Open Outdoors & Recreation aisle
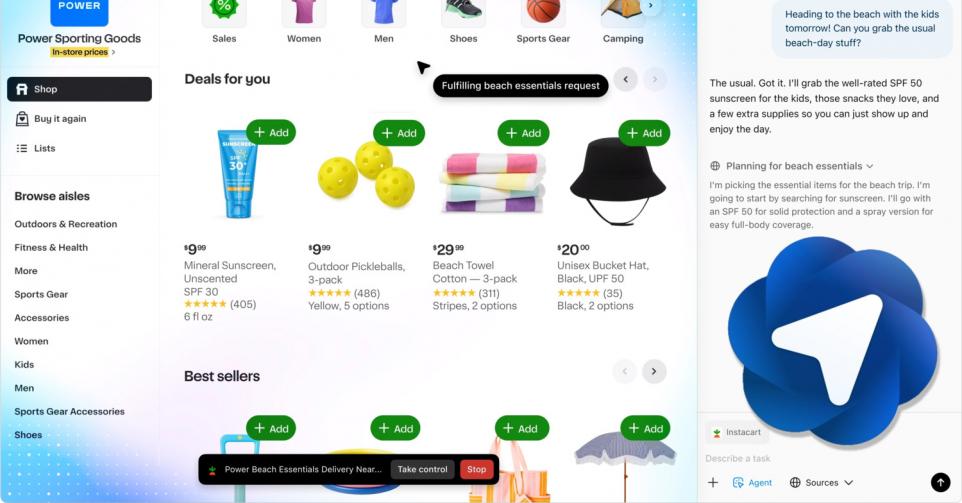The height and width of the screenshot is (503, 962). (x=66, y=224)
